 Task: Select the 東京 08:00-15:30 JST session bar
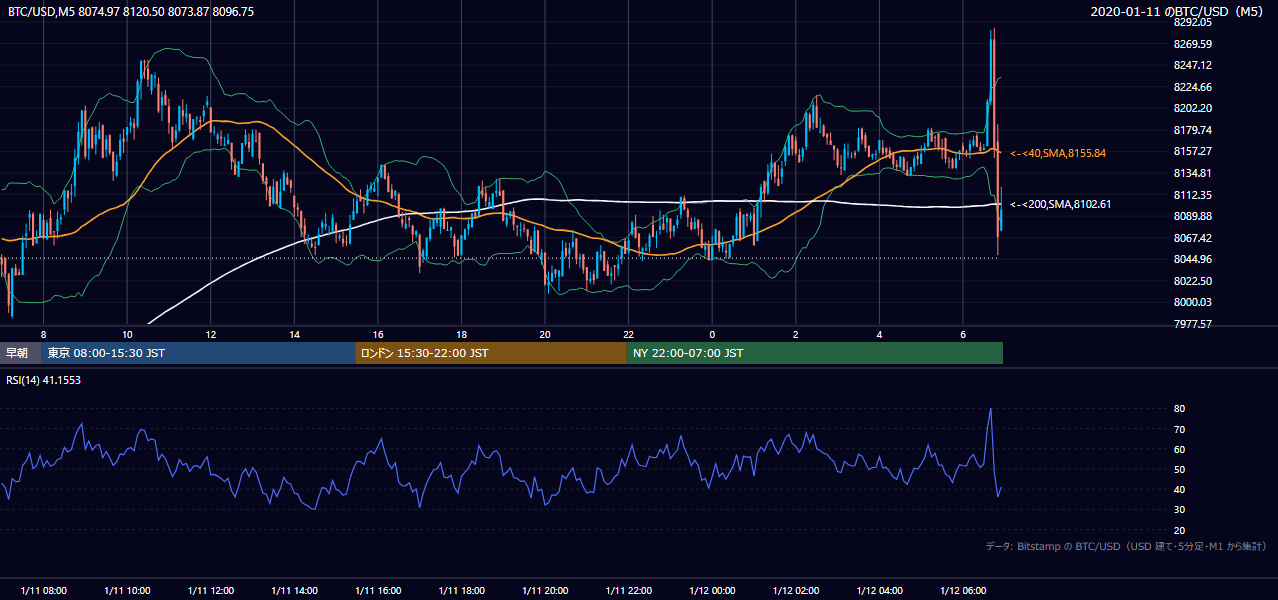point(198,353)
